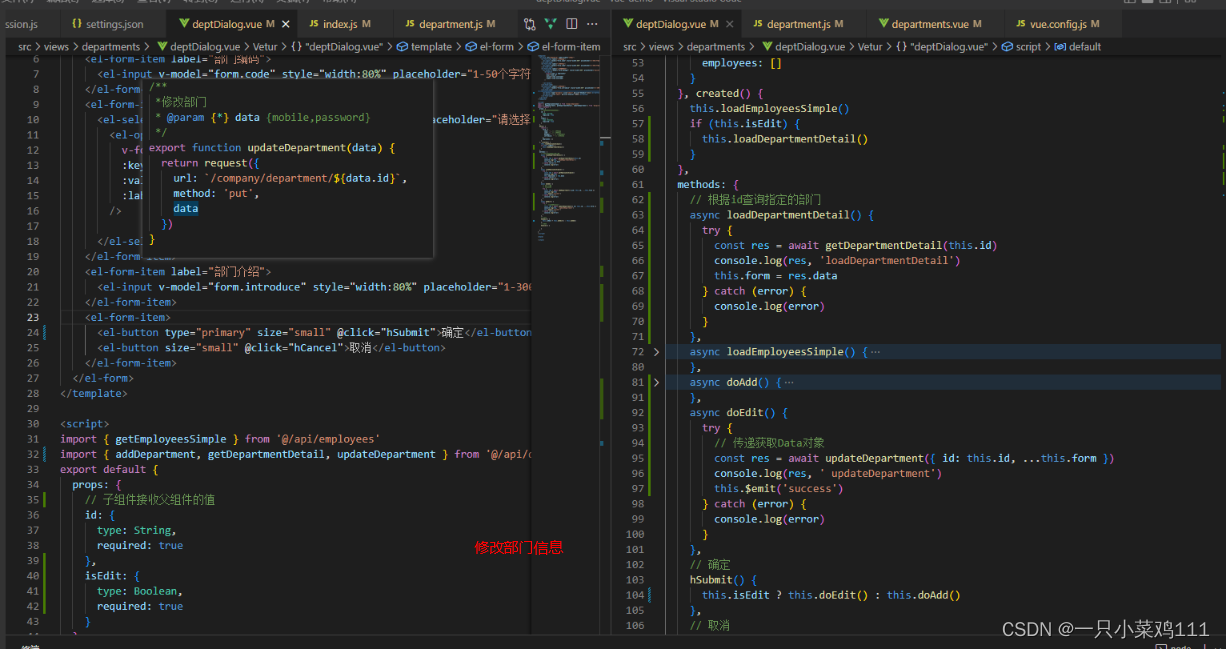The image size is (1226, 649).
Task: Expand folded loadEmployeesSimple method at line 72
Action: tap(656, 352)
